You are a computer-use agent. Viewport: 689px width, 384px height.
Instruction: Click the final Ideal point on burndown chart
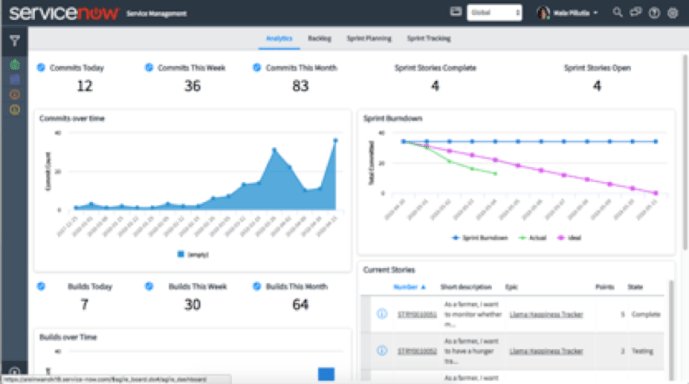(656, 193)
